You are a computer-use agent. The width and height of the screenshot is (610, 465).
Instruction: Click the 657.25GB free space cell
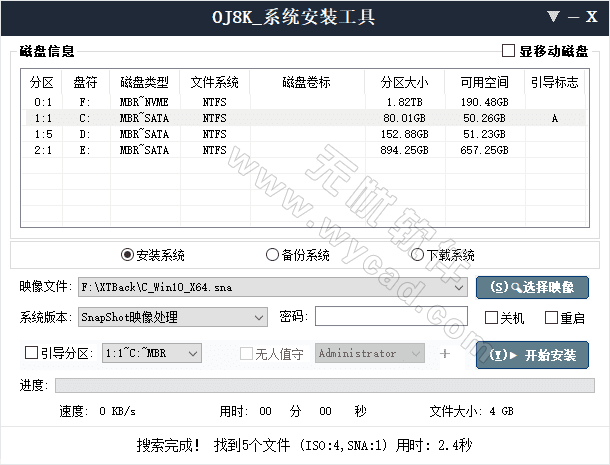(485, 150)
